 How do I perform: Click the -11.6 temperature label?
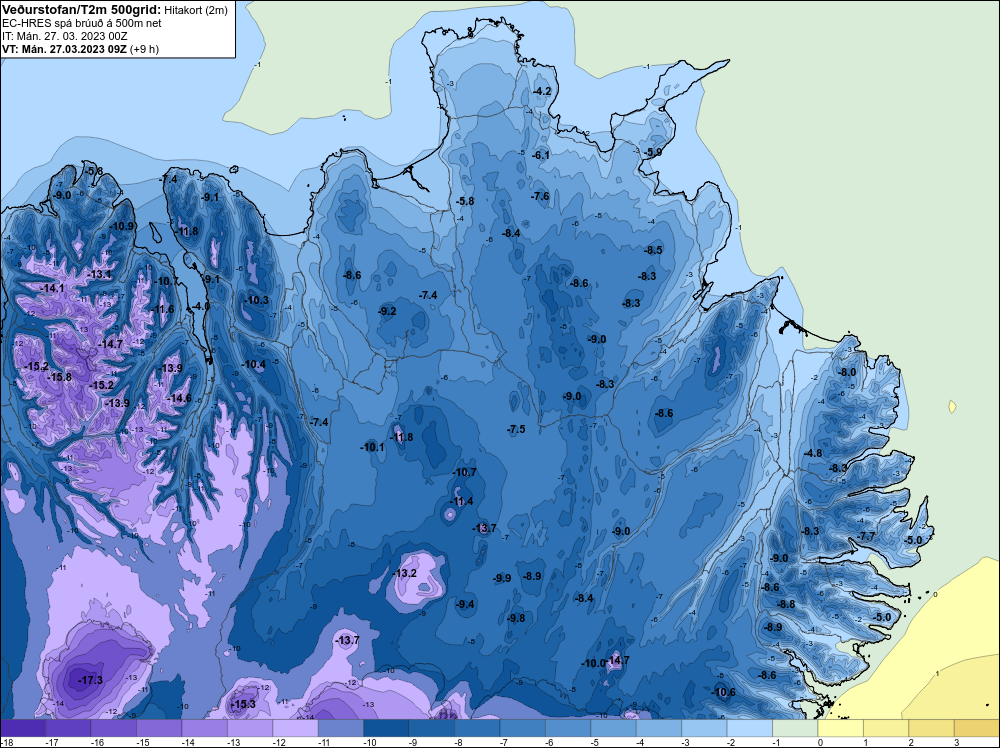click(162, 309)
